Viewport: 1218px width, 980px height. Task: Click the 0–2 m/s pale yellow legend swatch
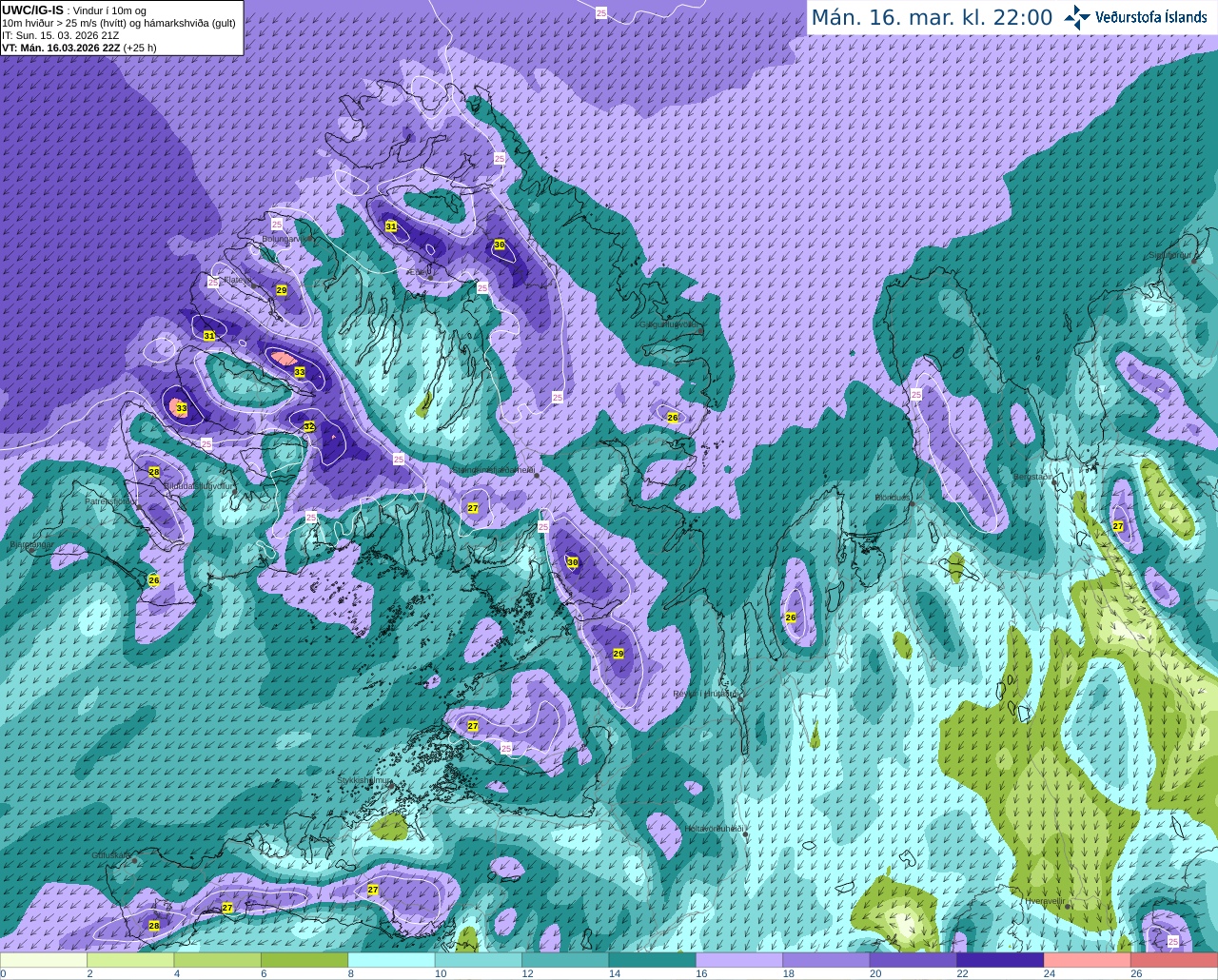[44, 960]
